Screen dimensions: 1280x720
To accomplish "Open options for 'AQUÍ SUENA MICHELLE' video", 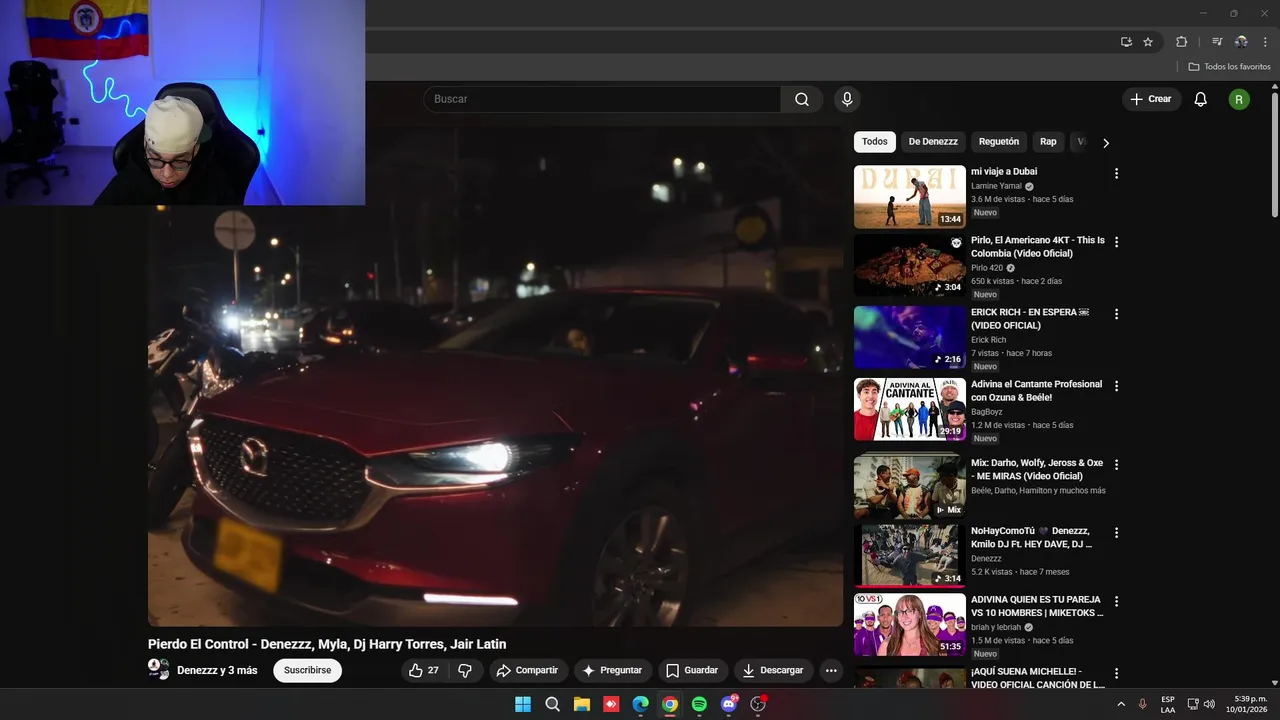I will (x=1116, y=674).
